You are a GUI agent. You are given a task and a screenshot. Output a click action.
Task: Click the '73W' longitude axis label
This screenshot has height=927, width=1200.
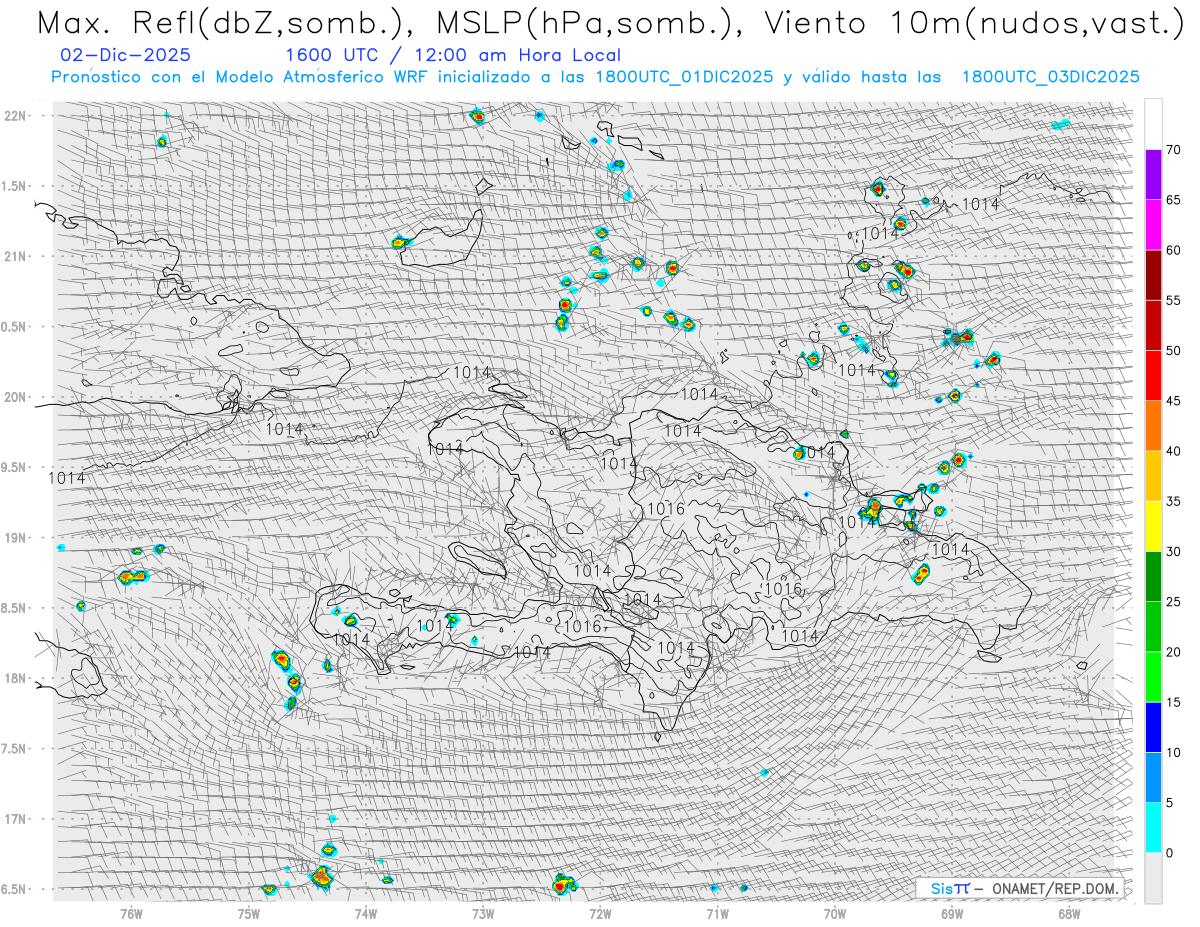point(483,912)
